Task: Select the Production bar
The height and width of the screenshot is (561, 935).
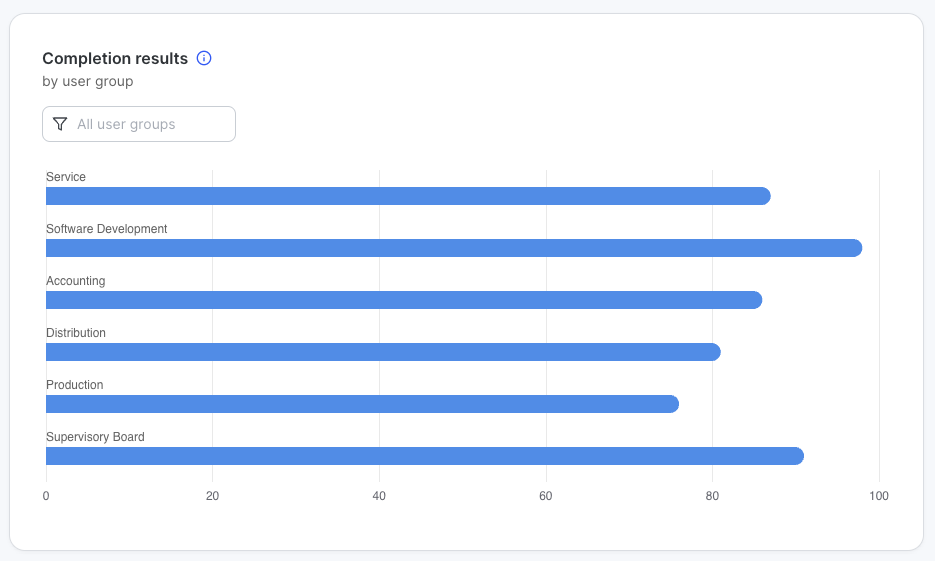Action: point(362,404)
